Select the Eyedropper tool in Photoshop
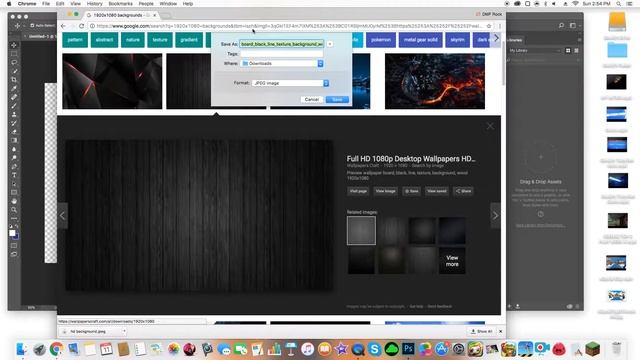Viewport: 640px width, 360px height. [x=14, y=88]
